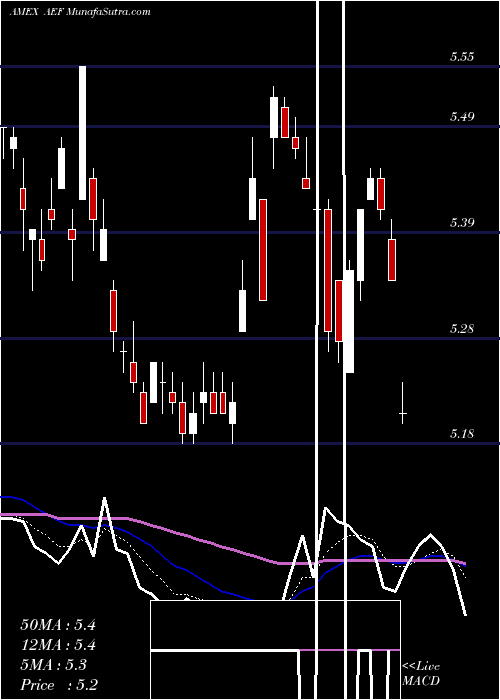Image resolution: width=500 pixels, height=700 pixels.
Task: Select the 5.39 price axis label
Action: point(462,222)
